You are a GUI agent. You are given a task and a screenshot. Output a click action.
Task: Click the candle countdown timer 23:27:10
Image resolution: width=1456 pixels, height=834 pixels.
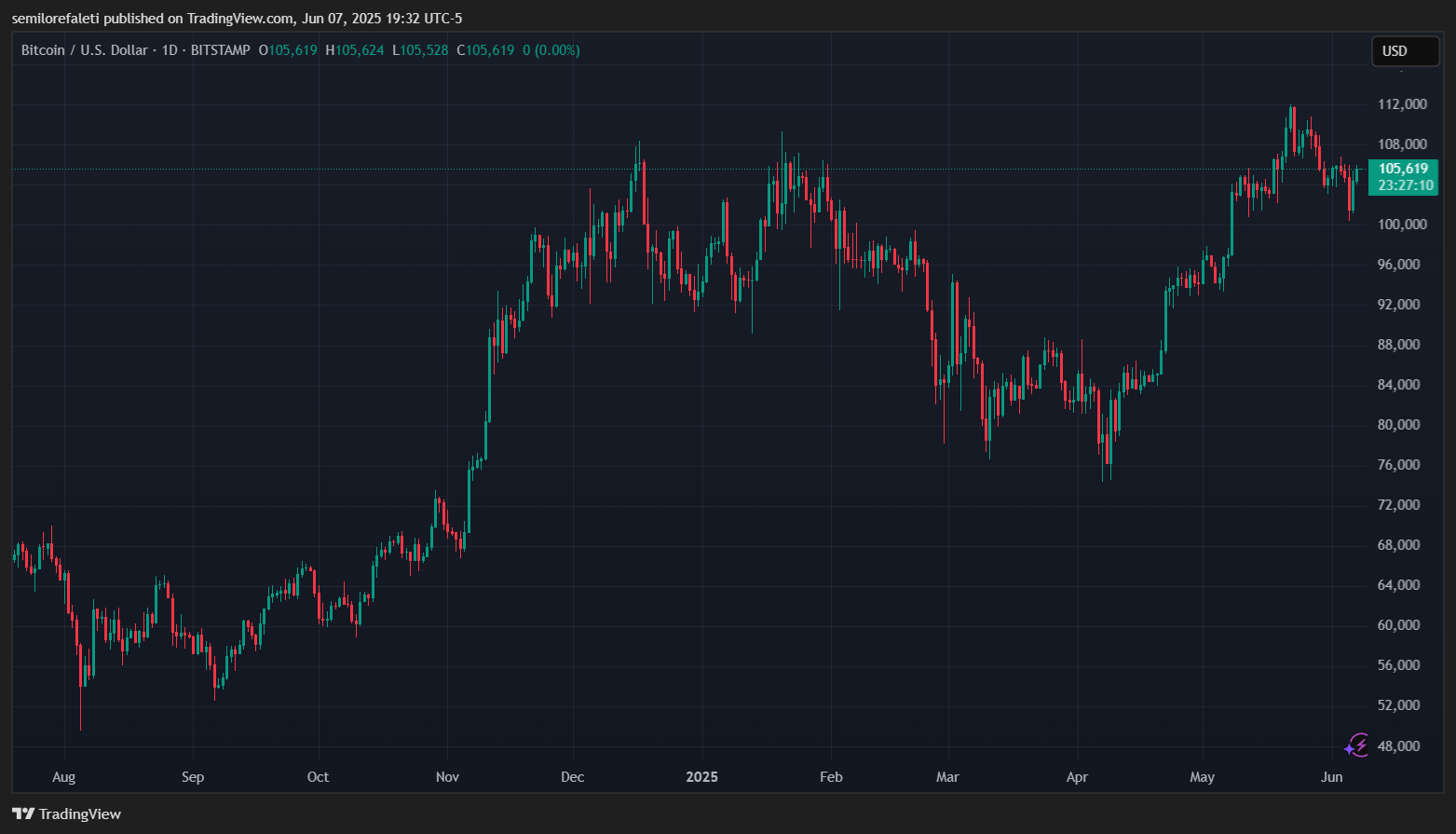click(1405, 185)
